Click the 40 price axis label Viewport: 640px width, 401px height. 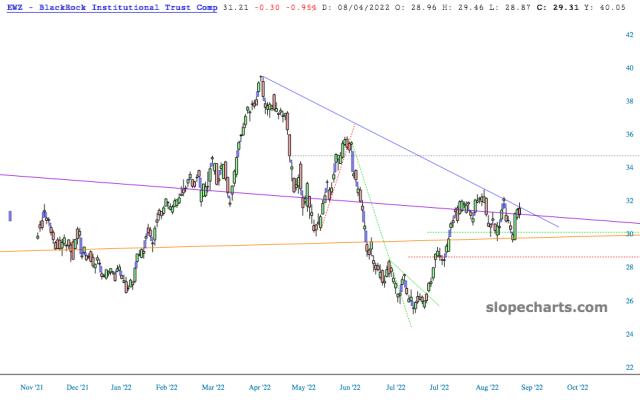tap(629, 68)
